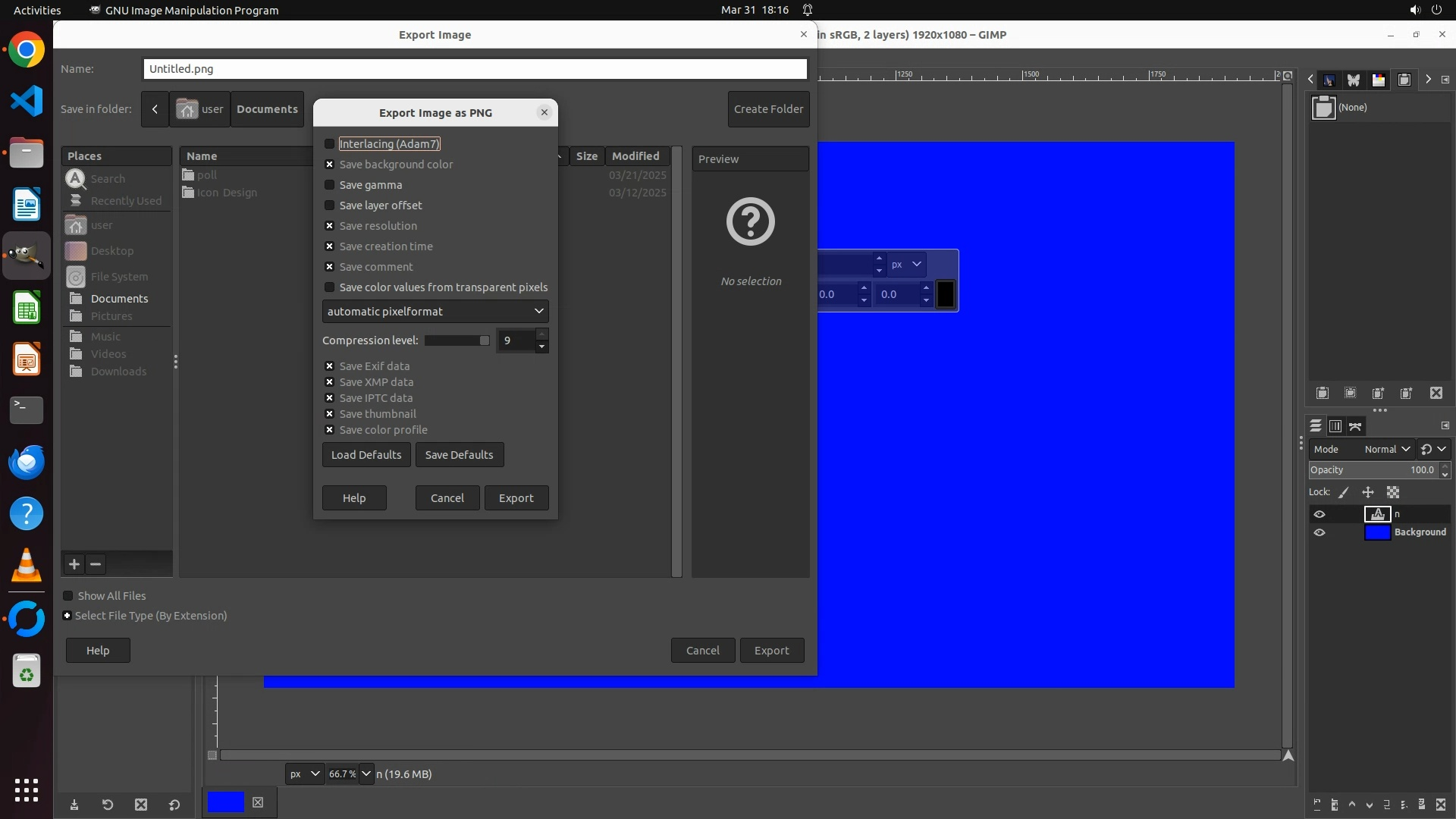Switch to the Channels tab
Image resolution: width=1456 pixels, height=819 pixels.
(x=1335, y=426)
